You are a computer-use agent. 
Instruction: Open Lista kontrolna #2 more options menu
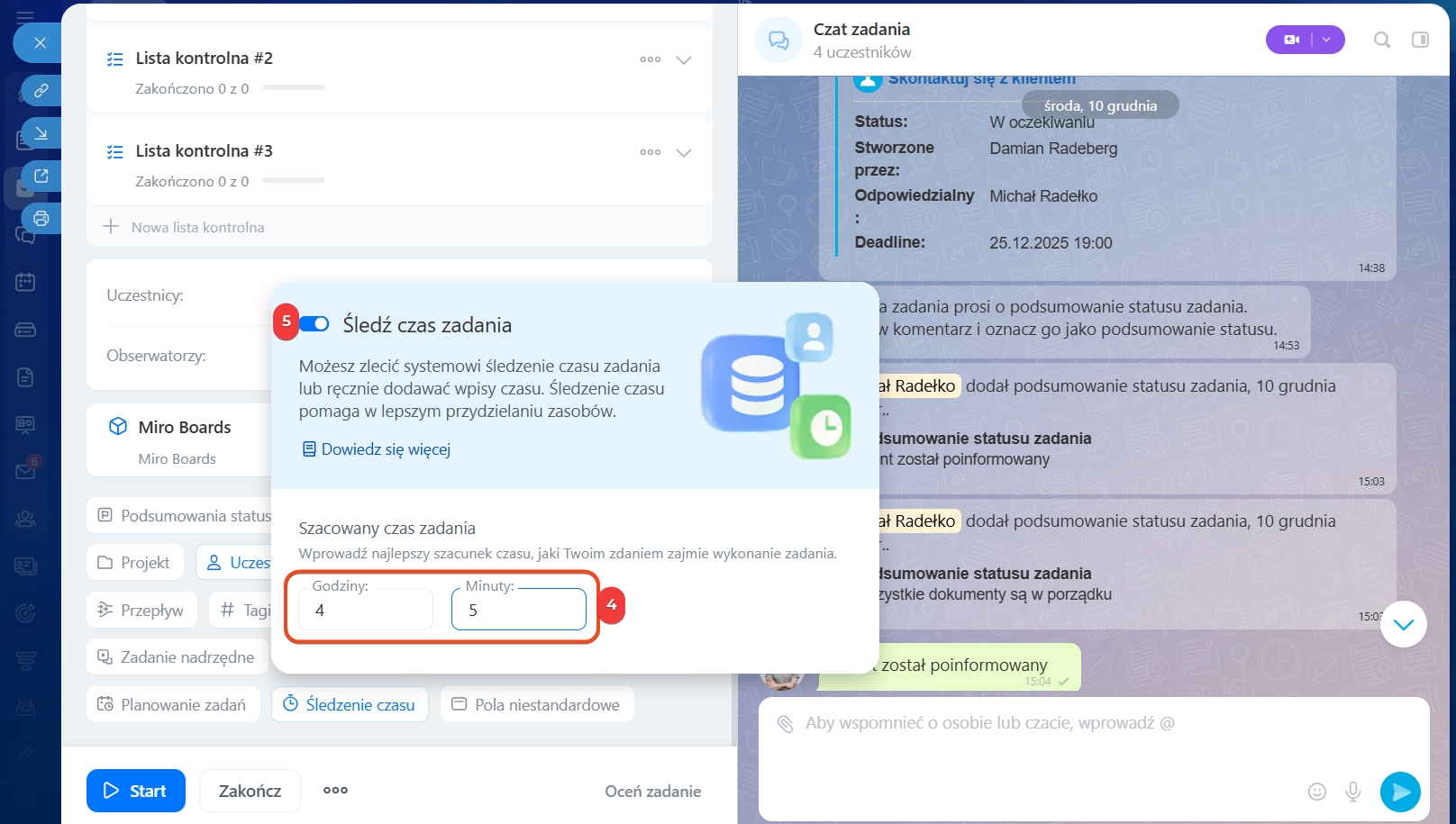coord(650,60)
